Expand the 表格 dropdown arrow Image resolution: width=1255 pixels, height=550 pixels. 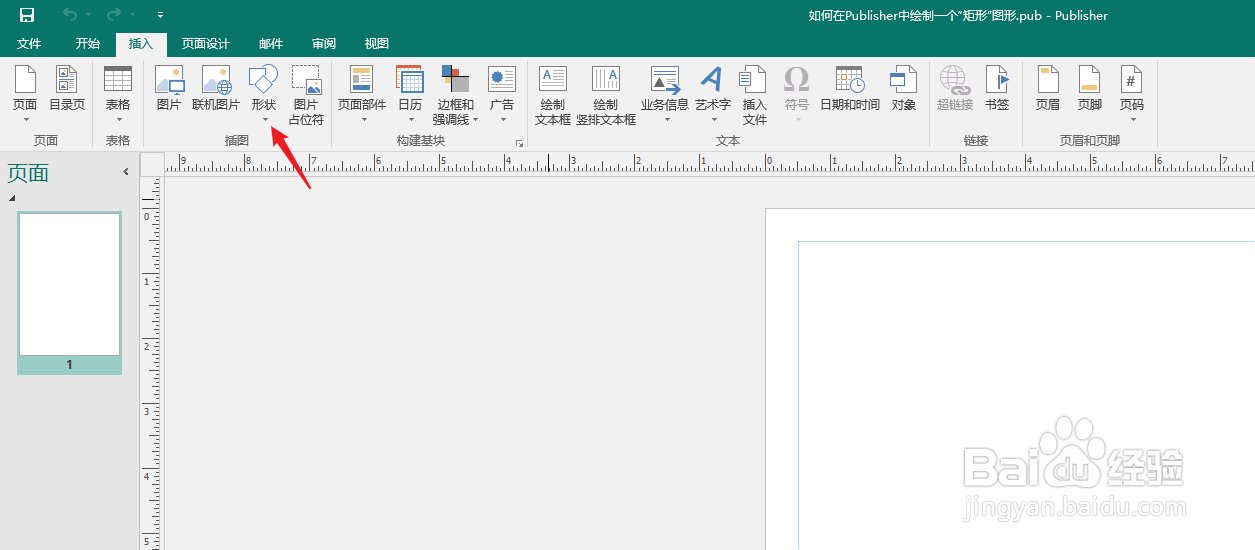click(118, 120)
